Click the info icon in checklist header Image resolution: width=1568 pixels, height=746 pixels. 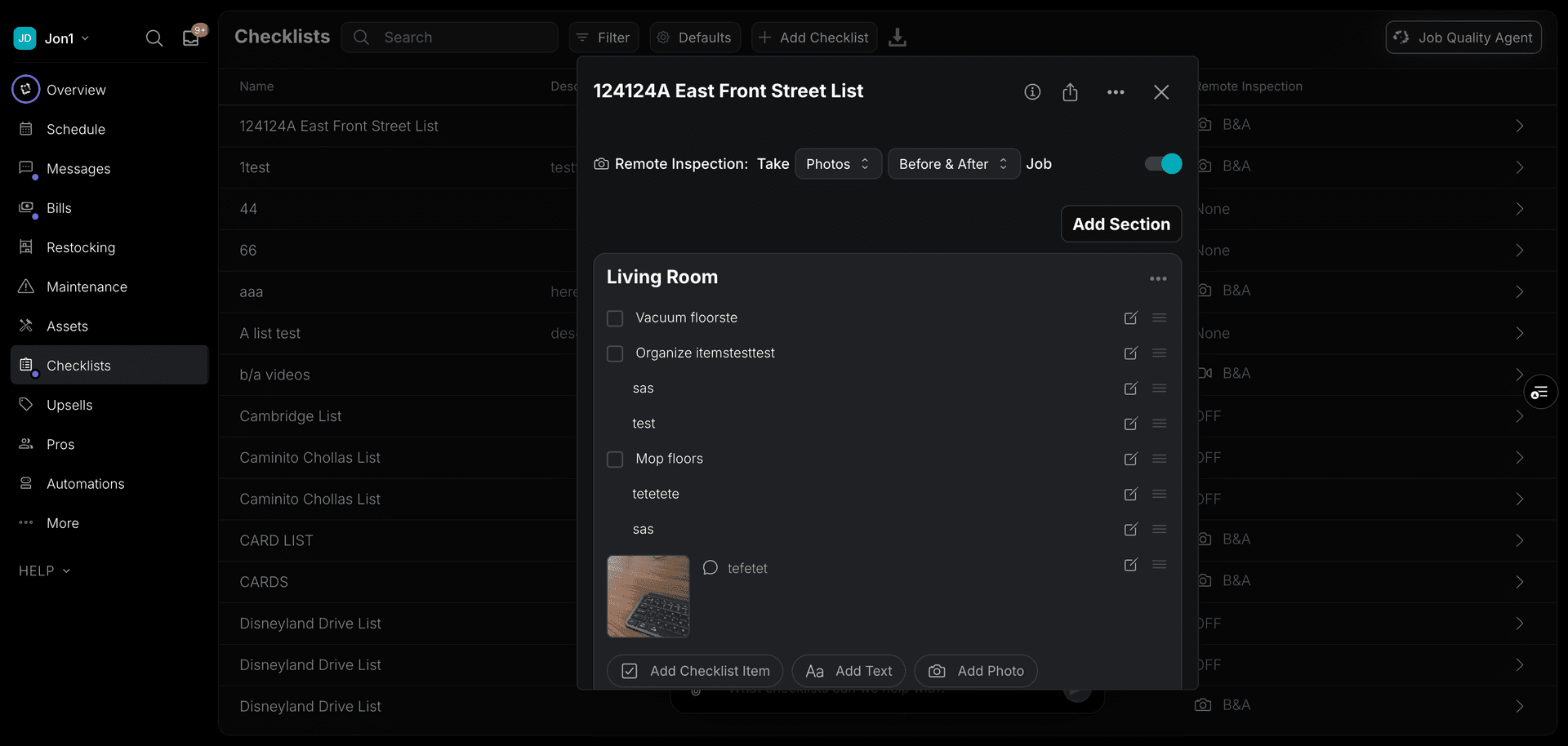click(x=1032, y=92)
